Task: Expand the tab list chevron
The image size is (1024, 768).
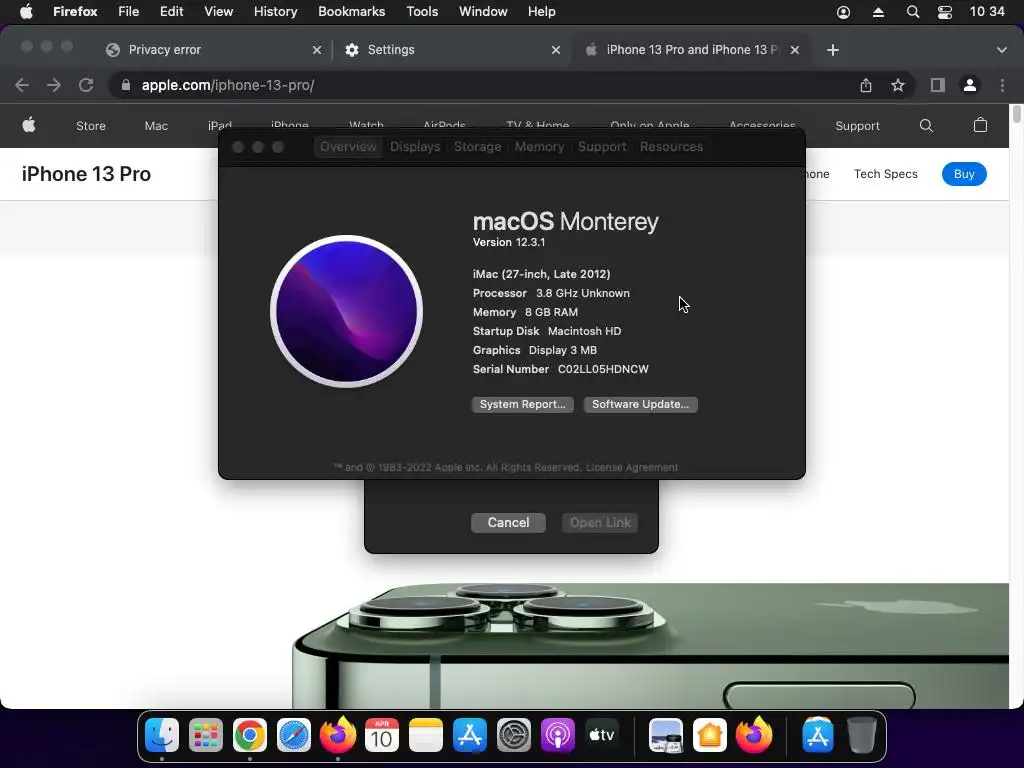Action: pyautogui.click(x=1002, y=50)
